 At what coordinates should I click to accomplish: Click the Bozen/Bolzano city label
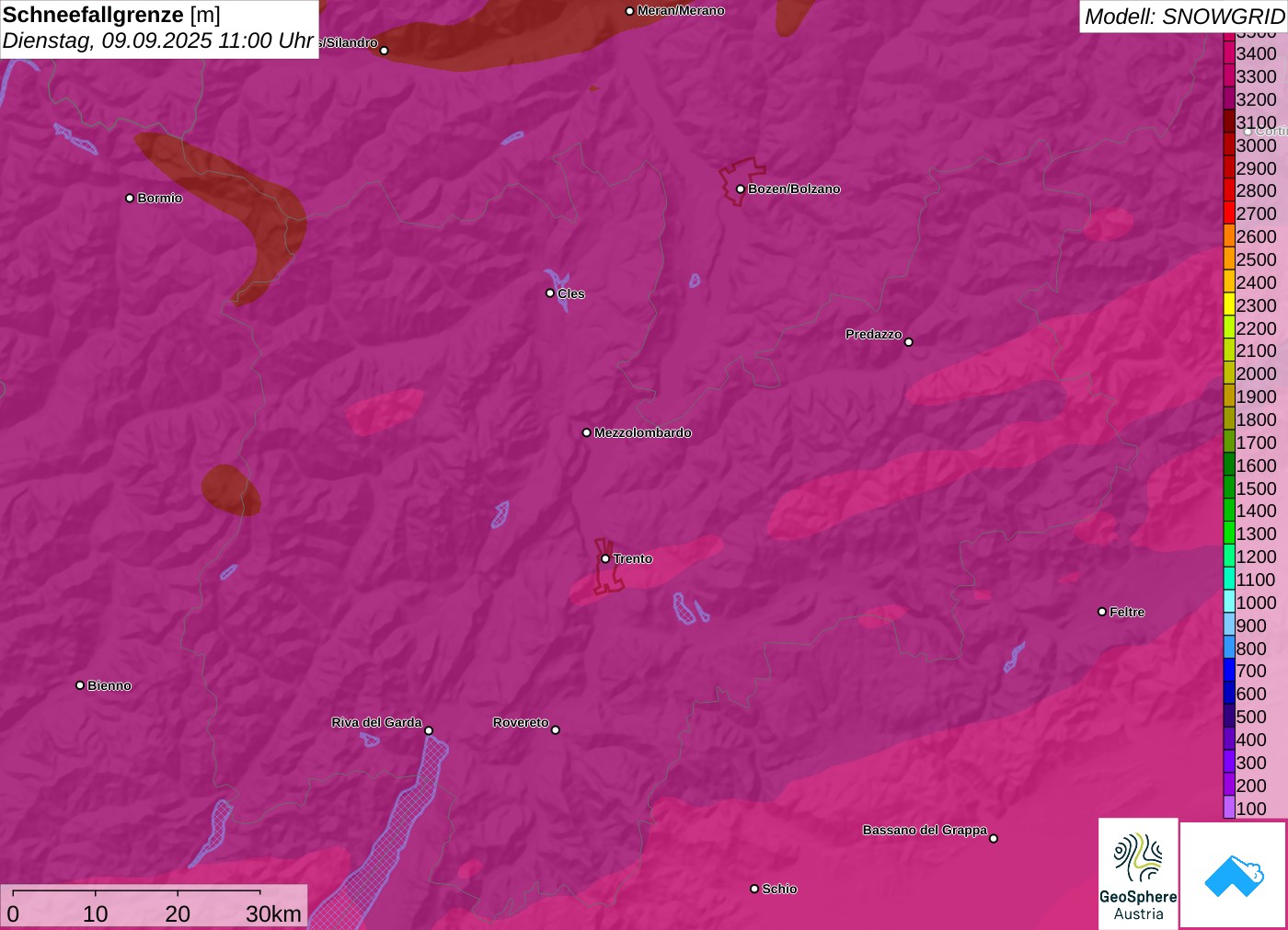point(794,189)
